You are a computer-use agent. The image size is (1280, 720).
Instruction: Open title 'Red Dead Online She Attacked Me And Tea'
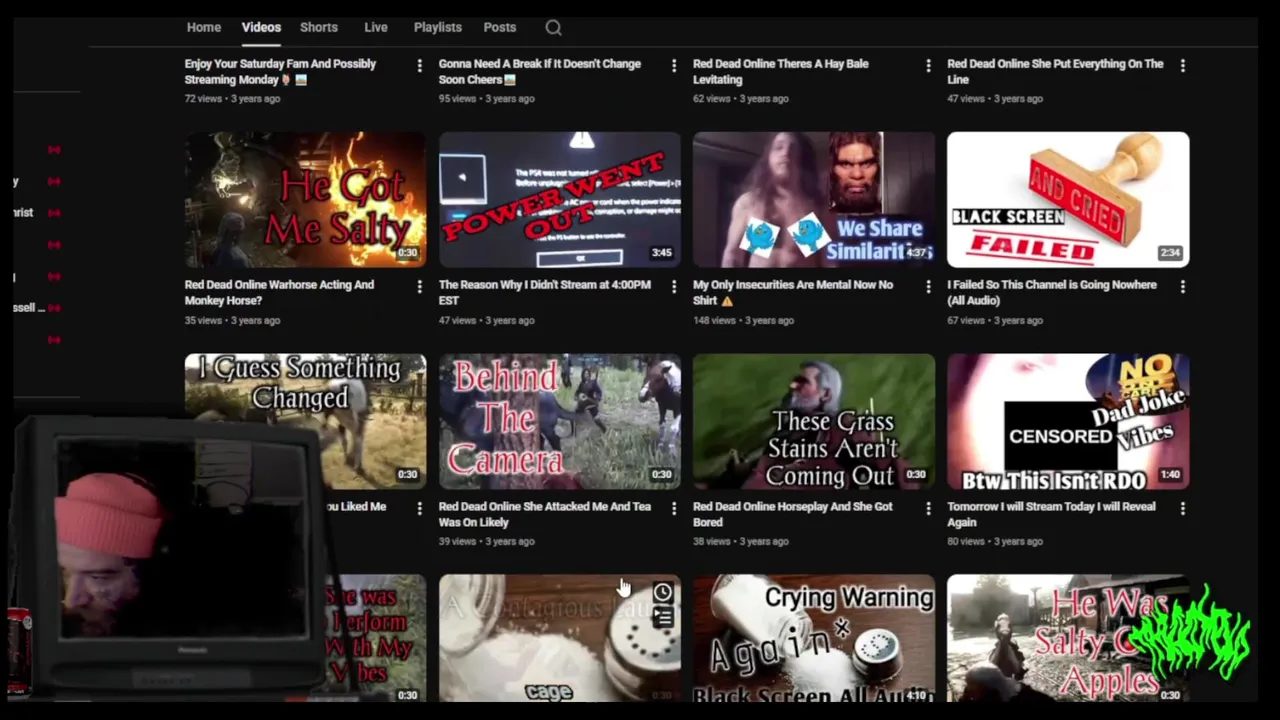pos(545,514)
